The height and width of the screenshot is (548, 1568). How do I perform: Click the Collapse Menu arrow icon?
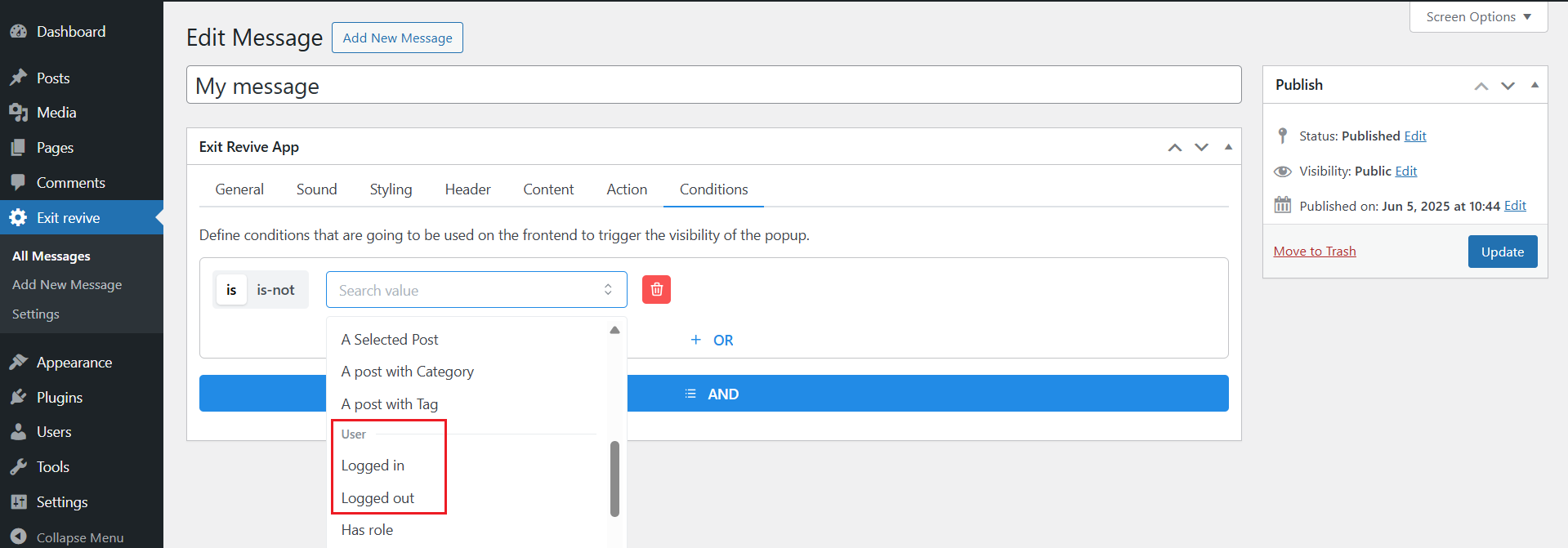pos(18,537)
